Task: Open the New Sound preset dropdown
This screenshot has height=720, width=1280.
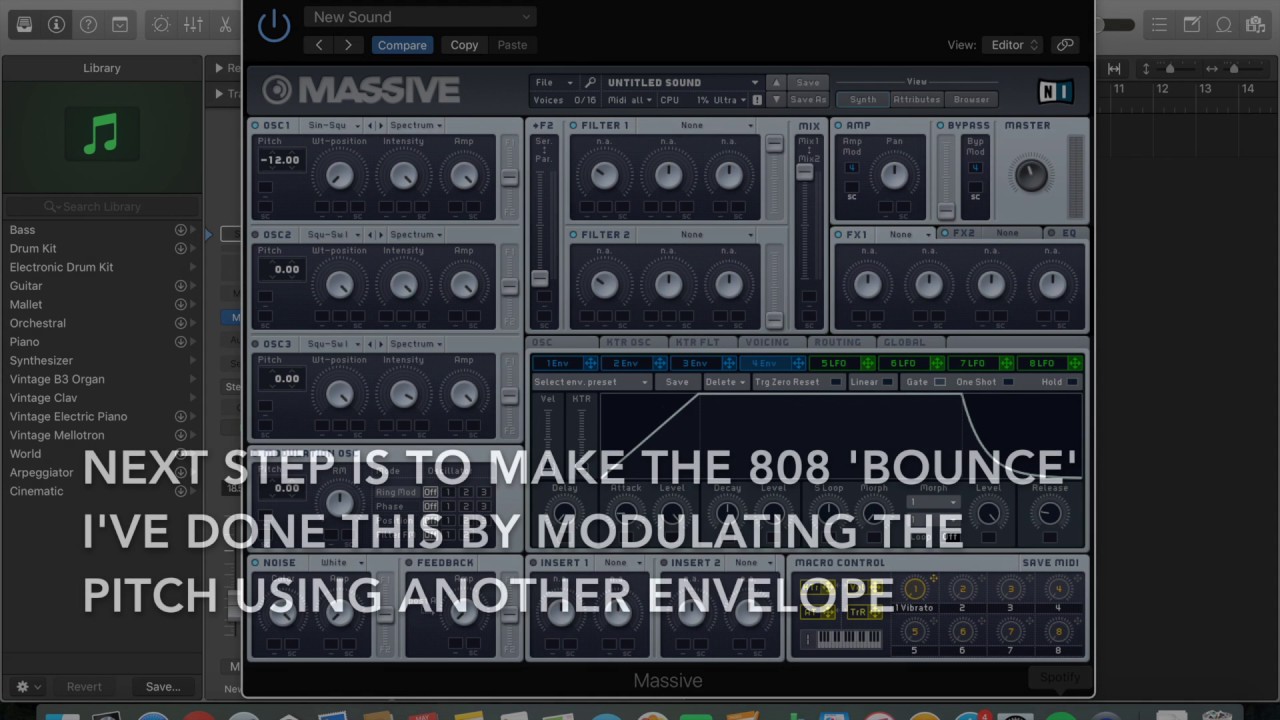Action: [420, 17]
